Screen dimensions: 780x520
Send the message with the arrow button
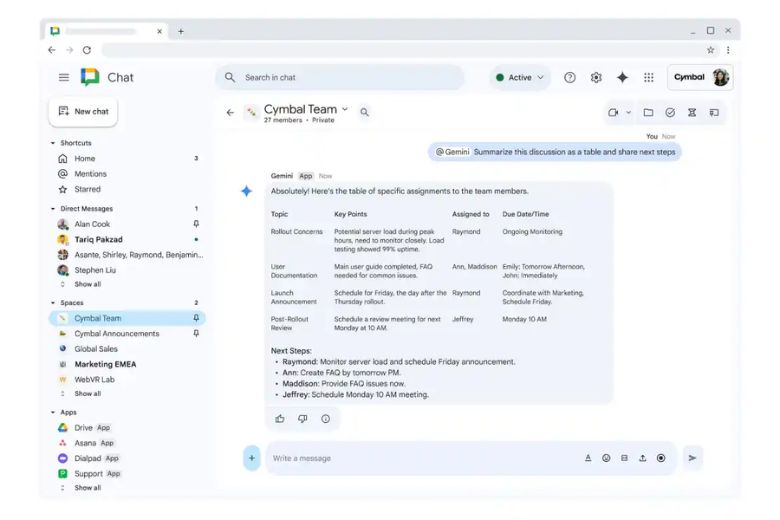[x=692, y=458]
